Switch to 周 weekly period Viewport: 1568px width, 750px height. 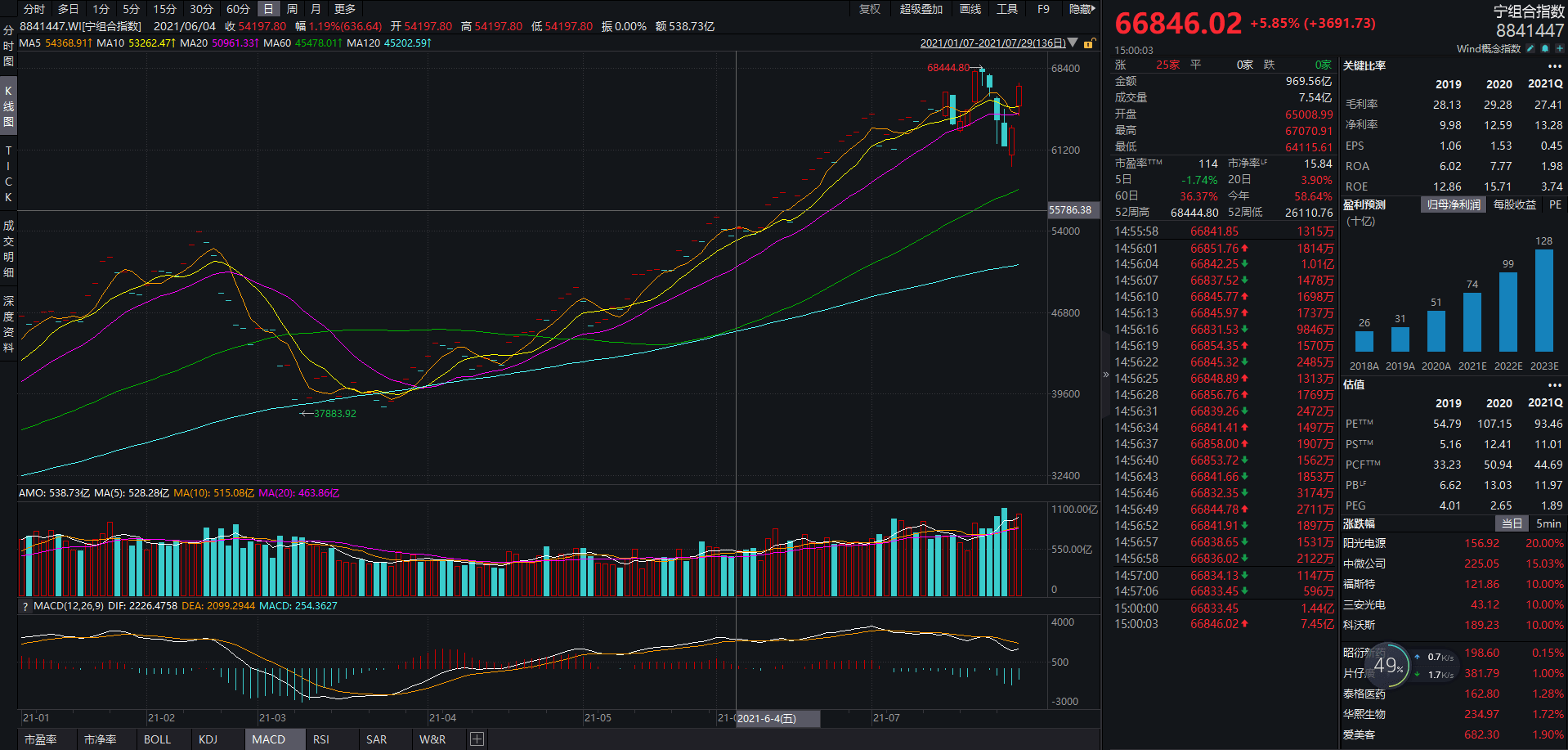[x=292, y=9]
